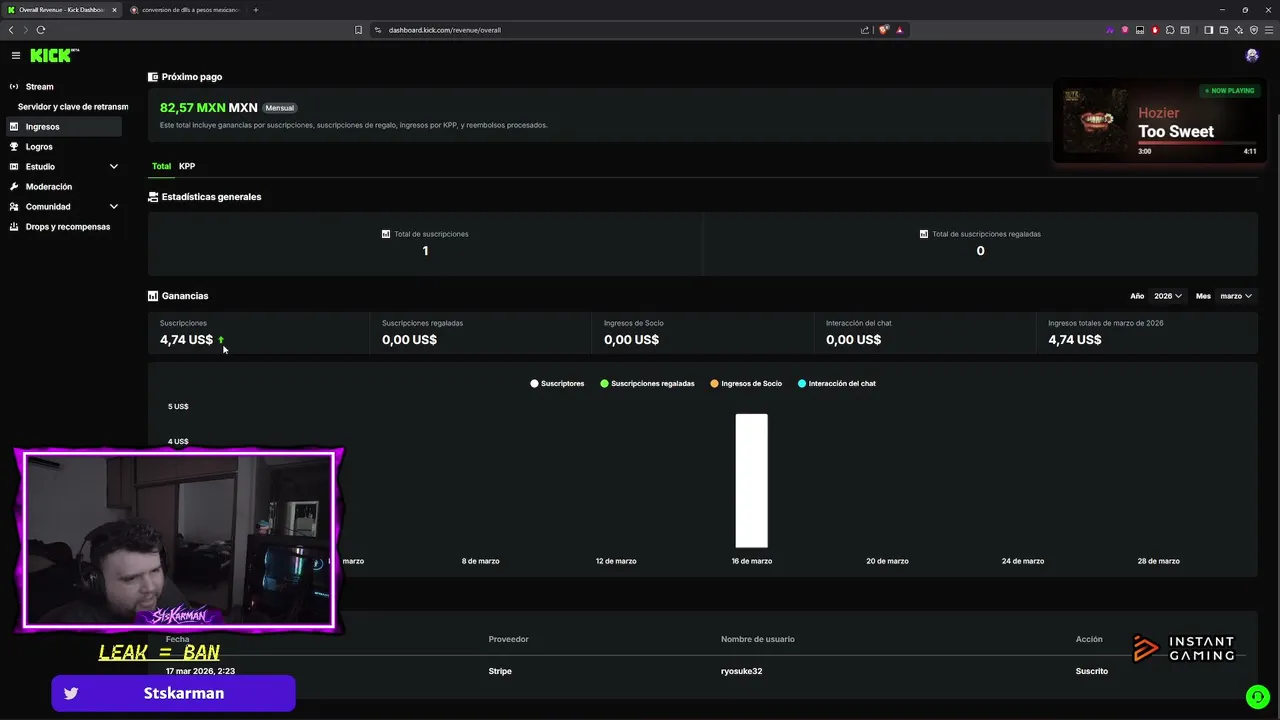
Task: Reload the page
Action: [41, 30]
